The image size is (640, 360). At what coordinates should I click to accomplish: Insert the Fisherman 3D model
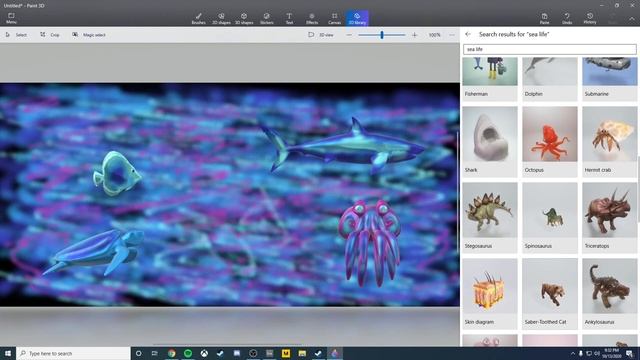click(490, 79)
